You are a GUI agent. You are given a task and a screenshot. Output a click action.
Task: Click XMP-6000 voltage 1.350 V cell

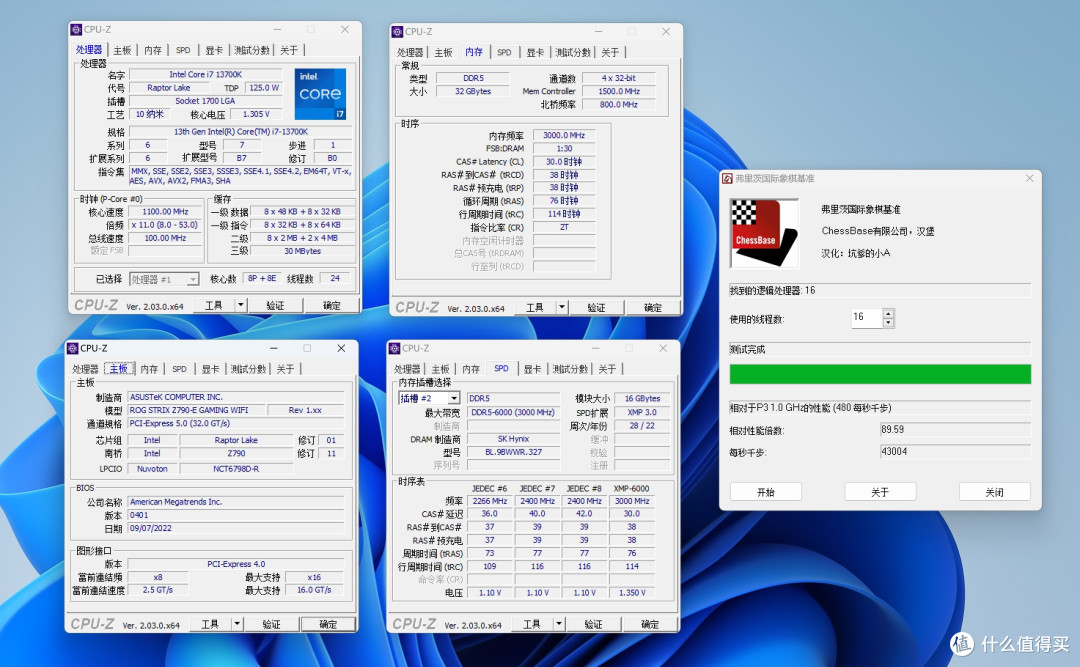point(632,593)
